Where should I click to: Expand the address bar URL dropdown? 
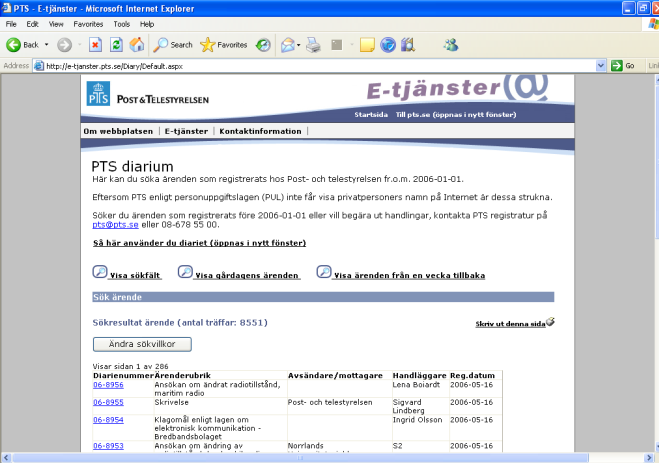click(601, 66)
